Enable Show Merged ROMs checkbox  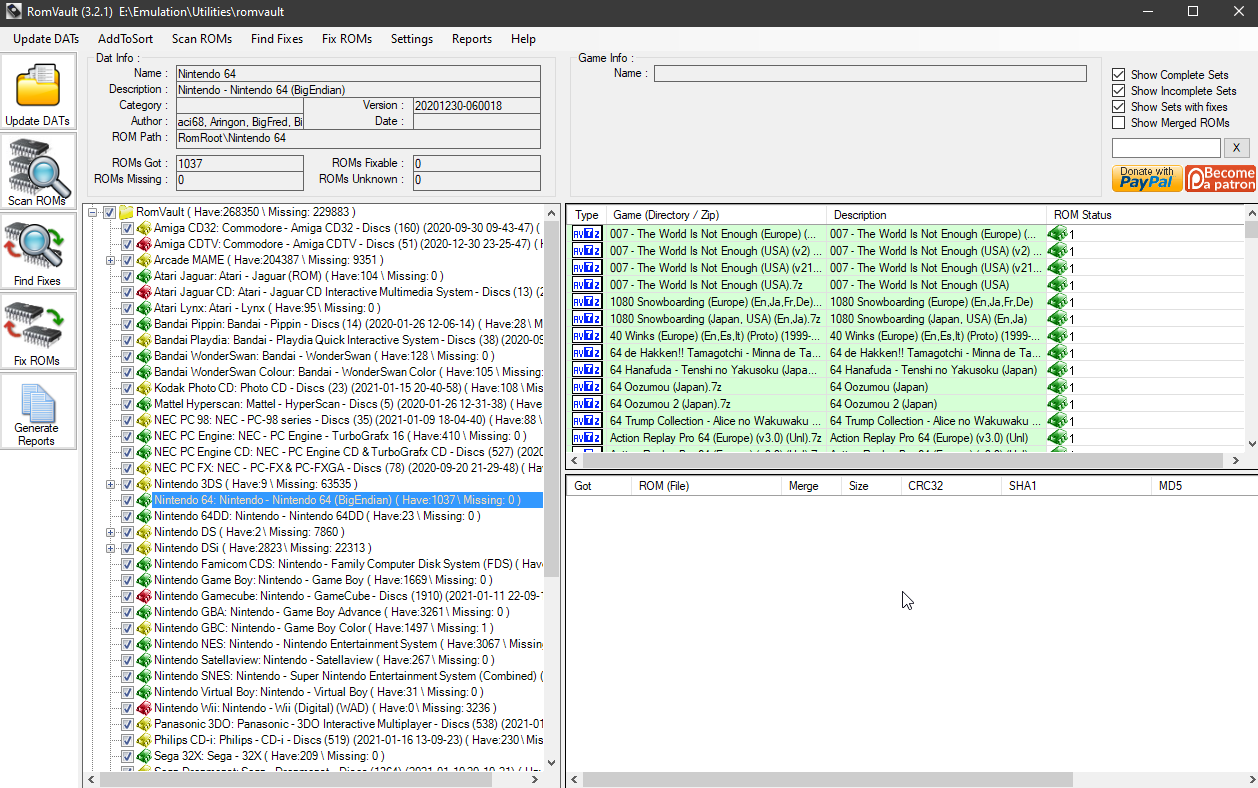coord(1119,123)
